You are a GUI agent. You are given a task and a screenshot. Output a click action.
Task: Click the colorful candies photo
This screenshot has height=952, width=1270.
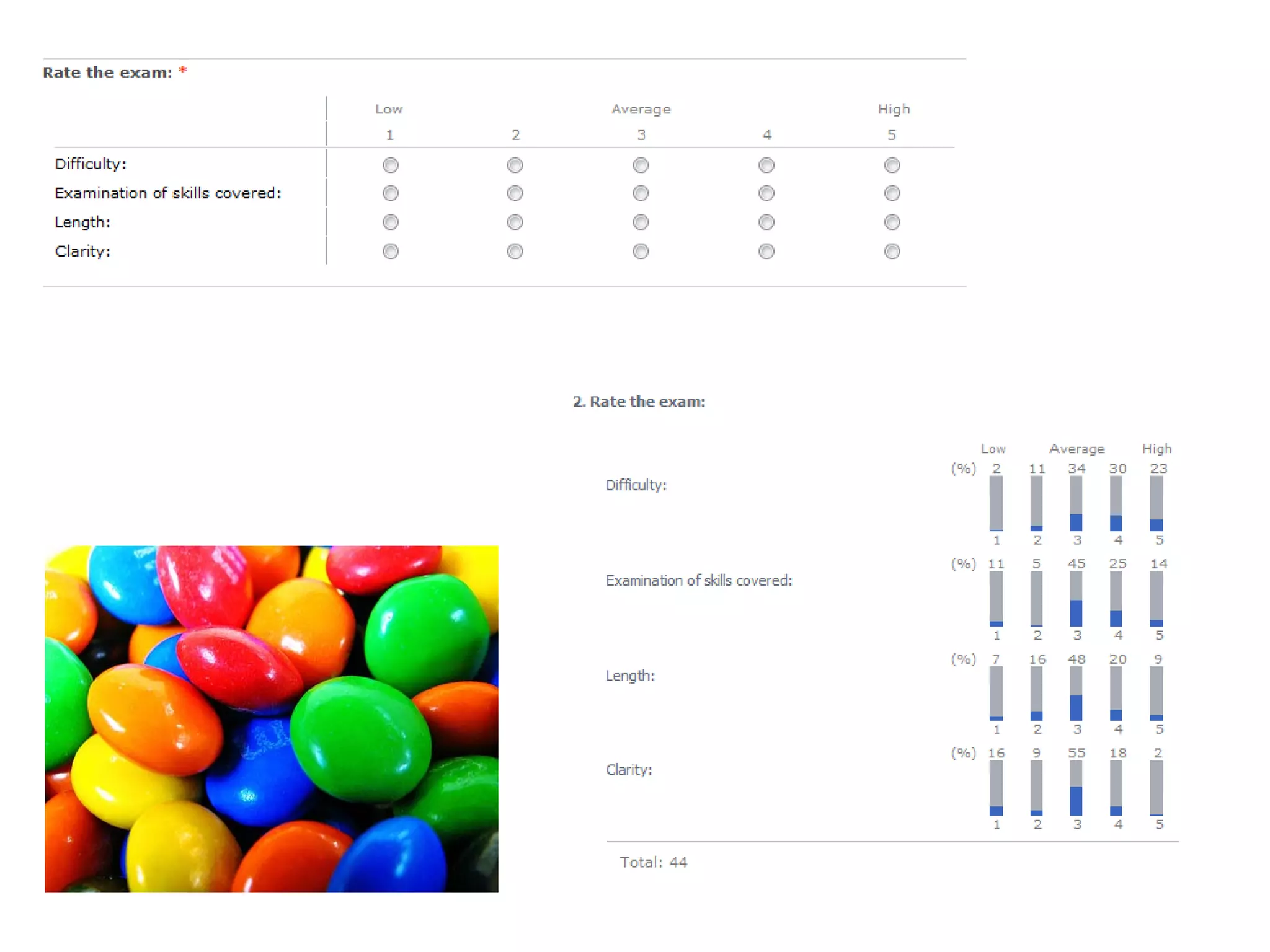[271, 718]
